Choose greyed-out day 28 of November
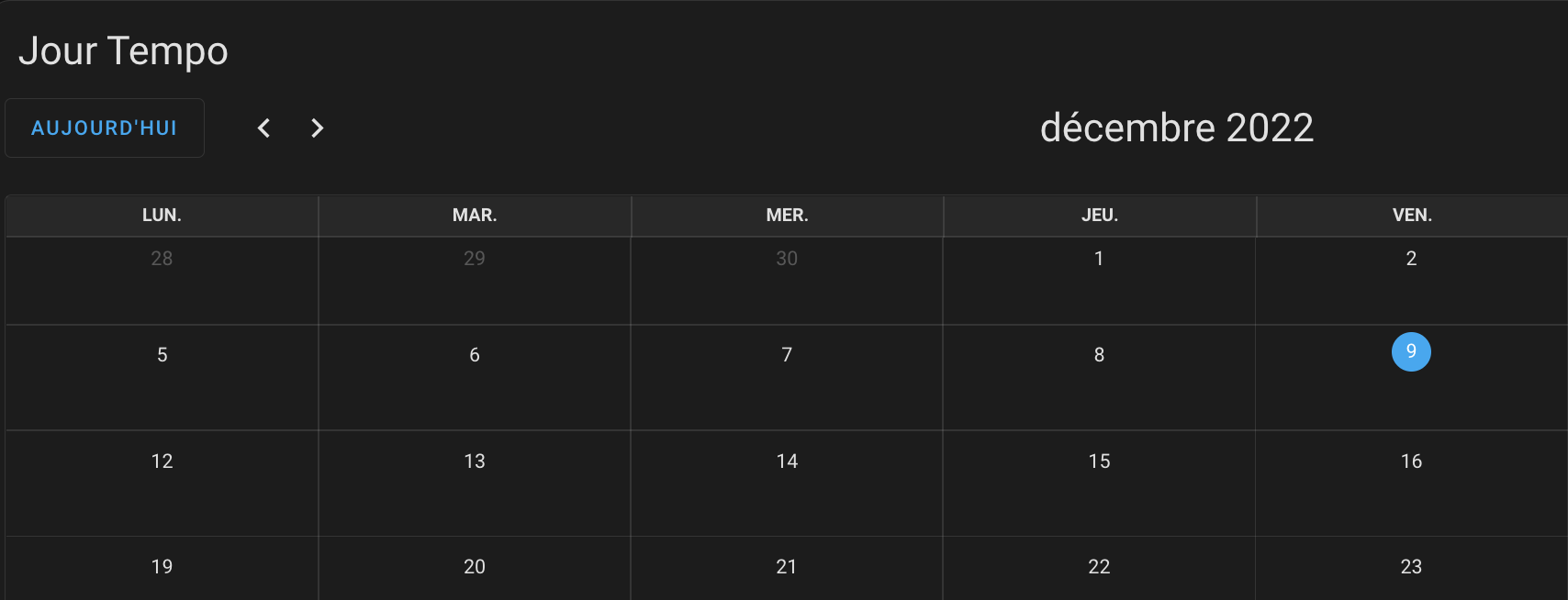 [x=162, y=260]
